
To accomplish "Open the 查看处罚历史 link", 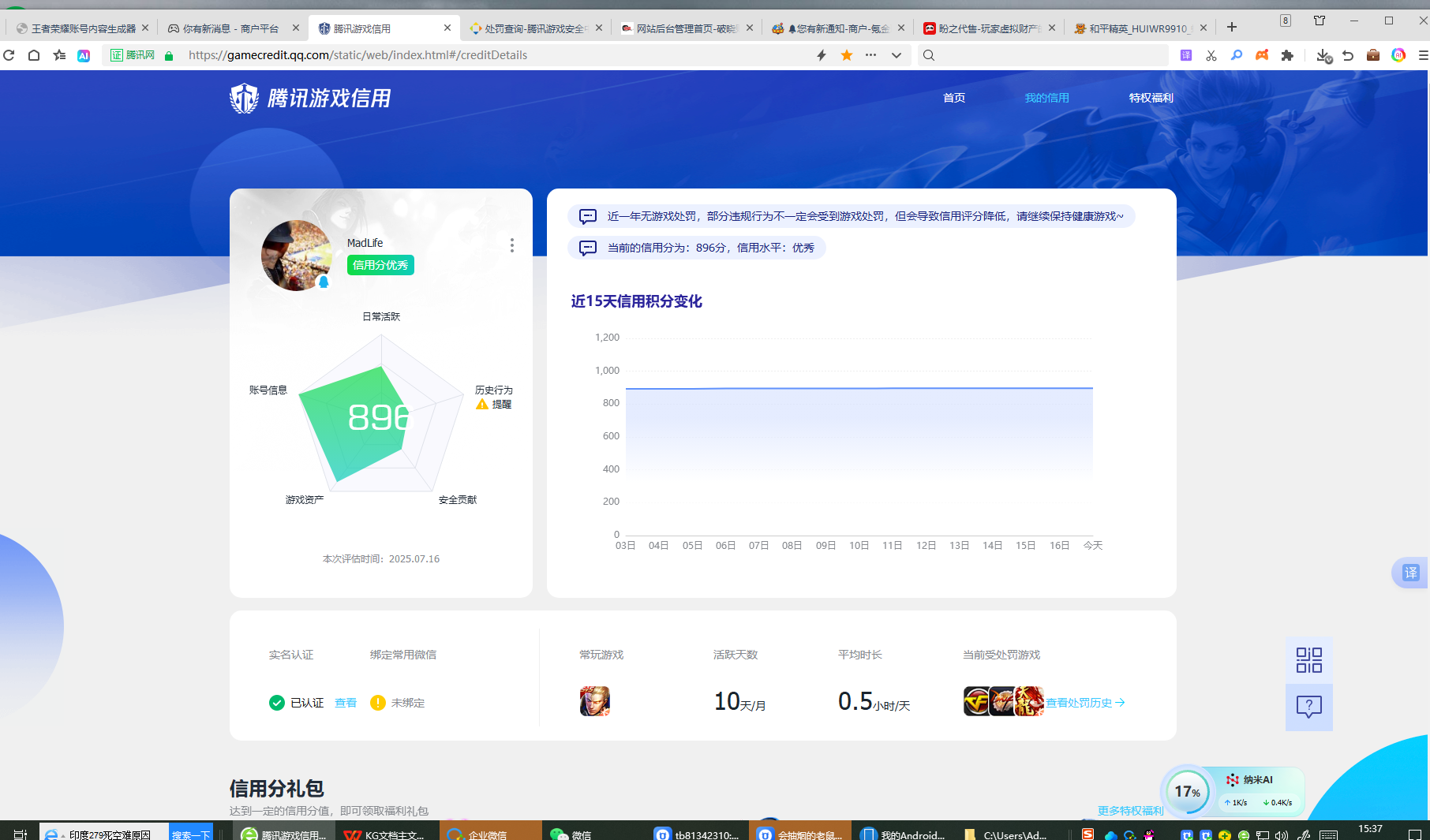I will [x=1085, y=703].
